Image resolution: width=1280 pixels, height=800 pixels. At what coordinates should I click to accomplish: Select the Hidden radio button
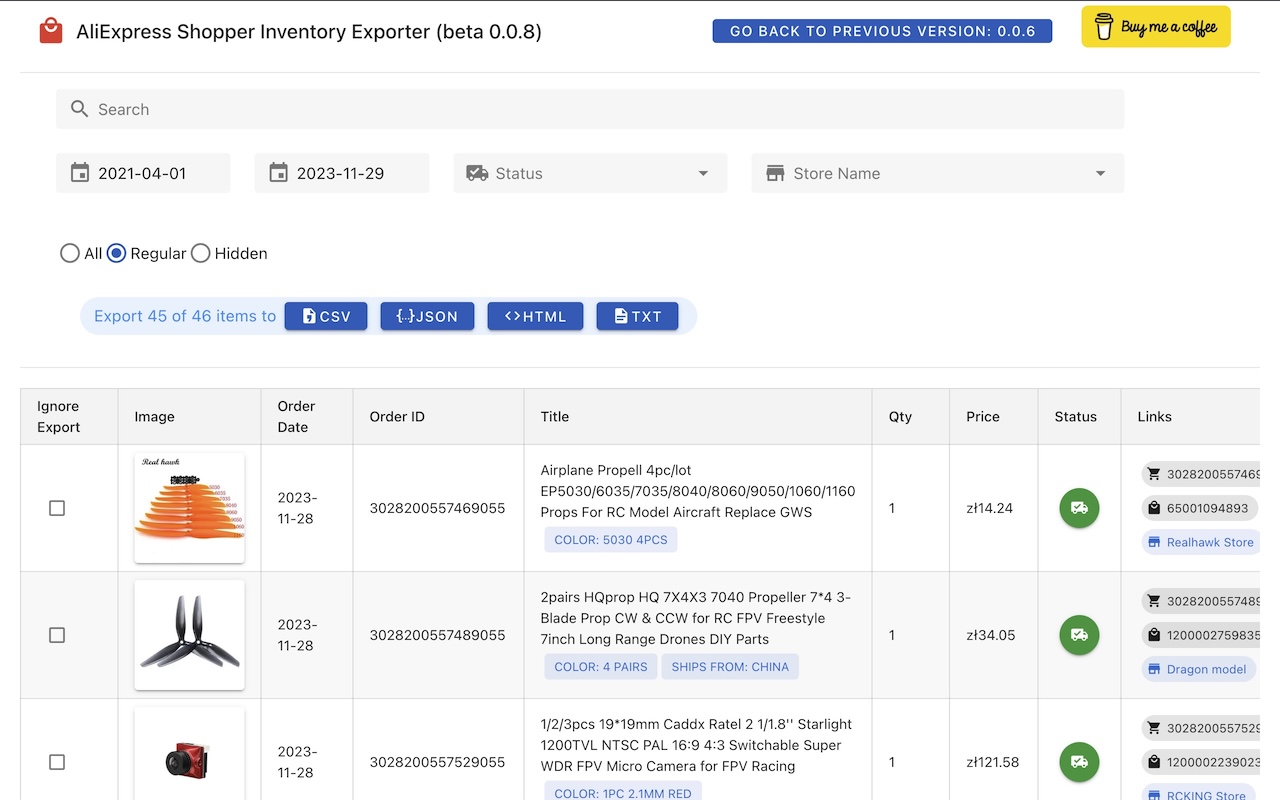click(x=200, y=253)
